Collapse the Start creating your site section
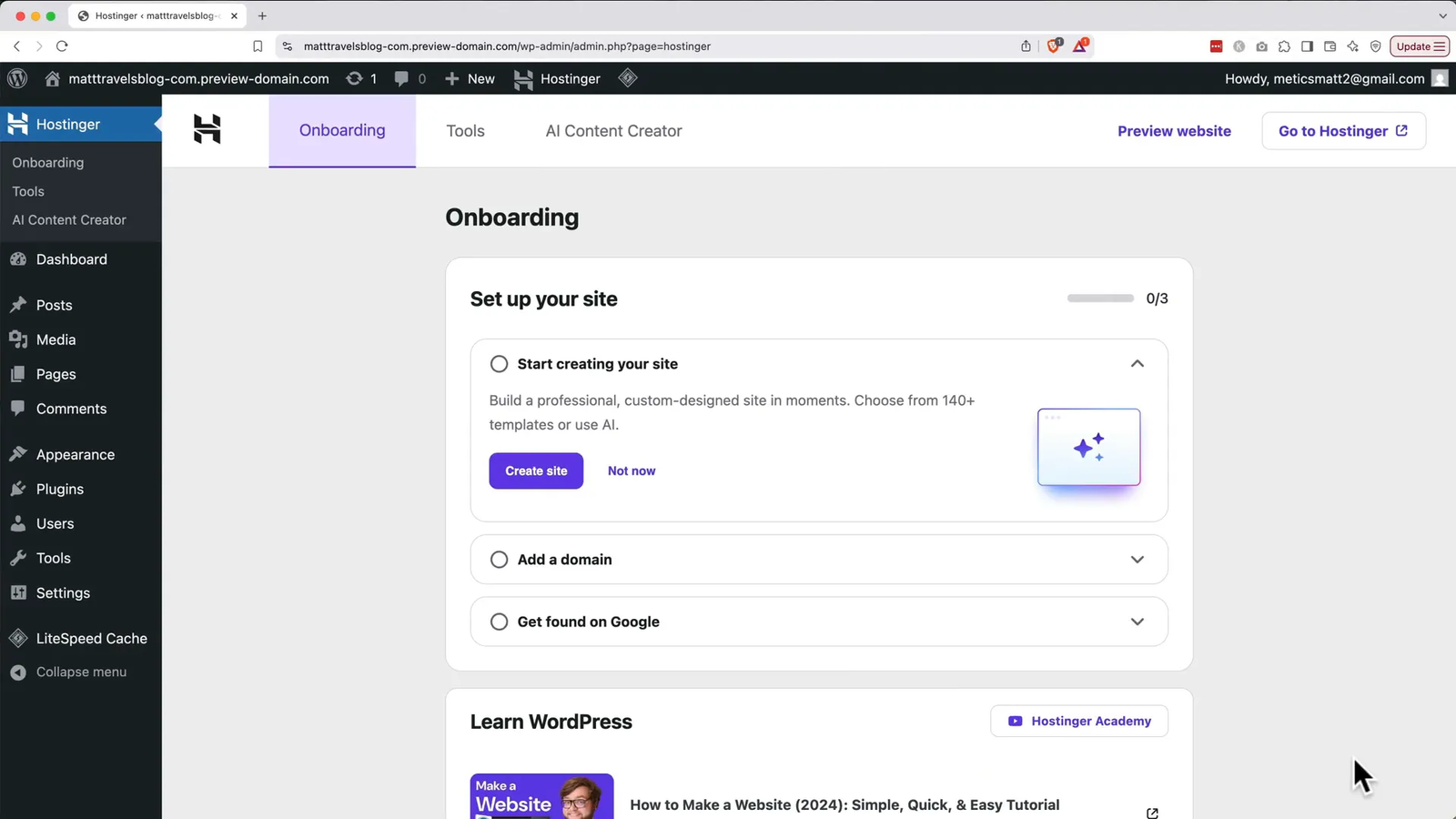Screen dimensions: 1456x819 pyautogui.click(x=1137, y=364)
